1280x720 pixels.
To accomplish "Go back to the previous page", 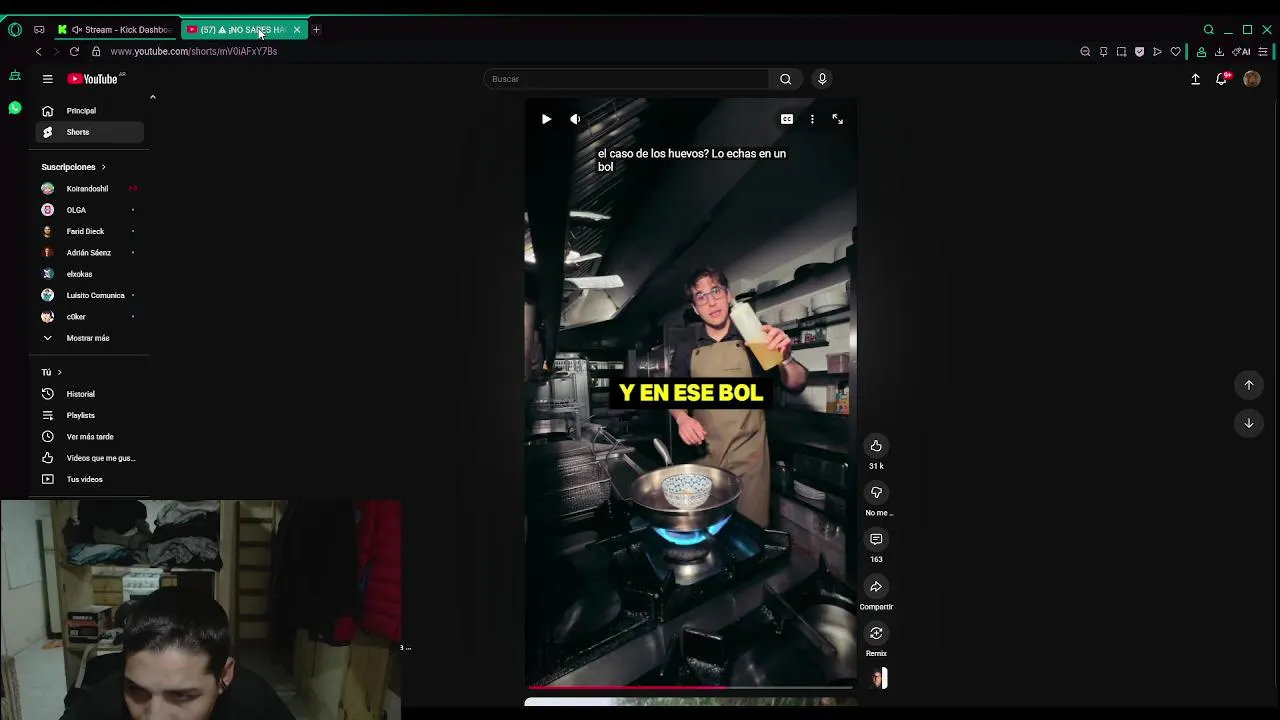I will pos(38,51).
